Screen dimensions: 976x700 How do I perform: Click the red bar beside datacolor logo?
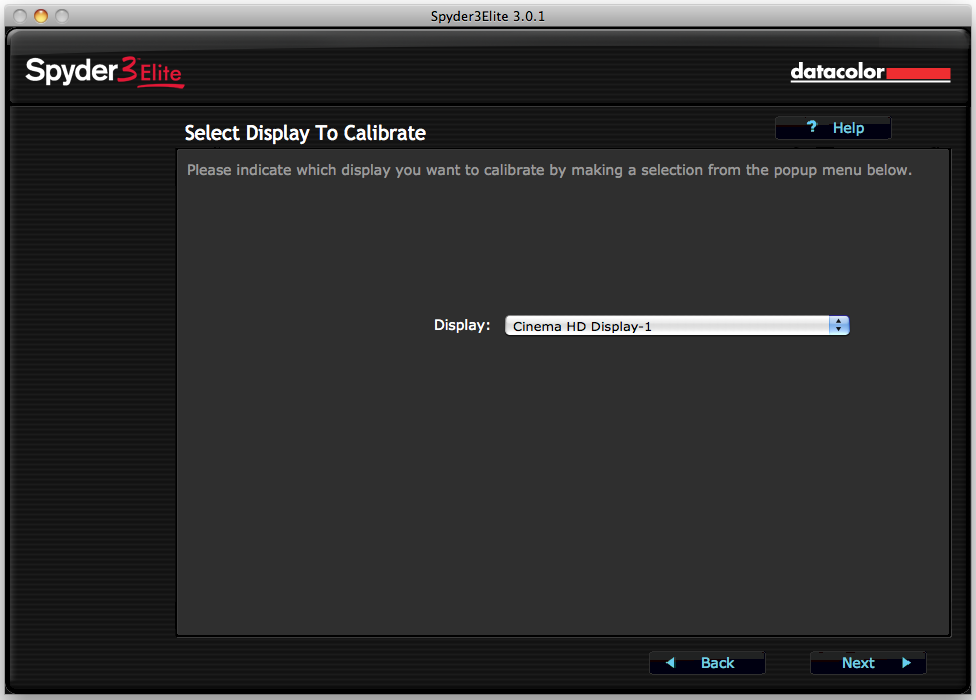tap(918, 74)
